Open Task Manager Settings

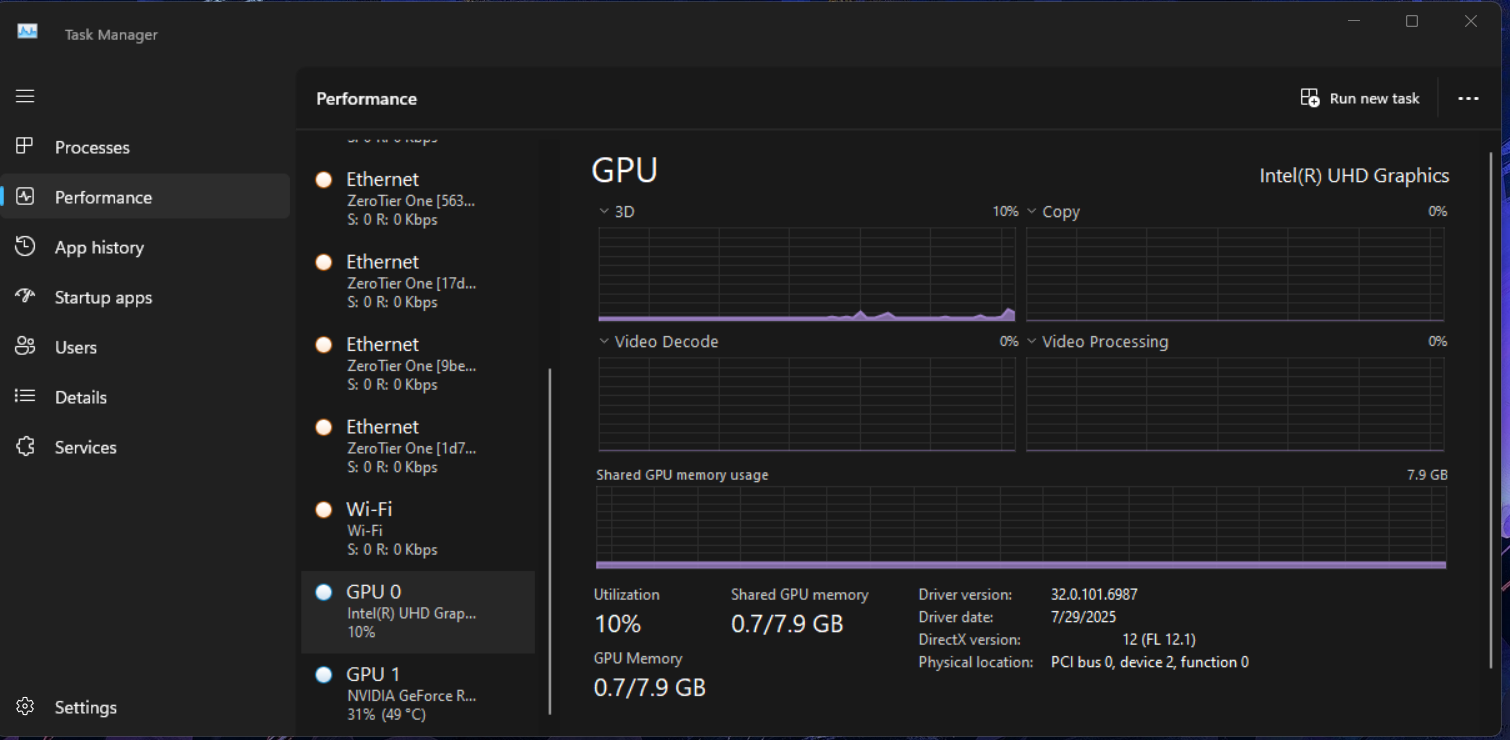pyautogui.click(x=145, y=707)
